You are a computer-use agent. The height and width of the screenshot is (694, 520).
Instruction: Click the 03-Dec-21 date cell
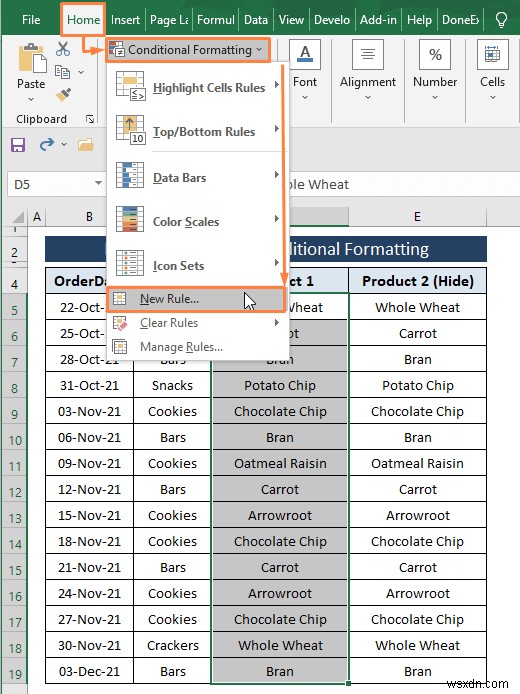tap(89, 671)
